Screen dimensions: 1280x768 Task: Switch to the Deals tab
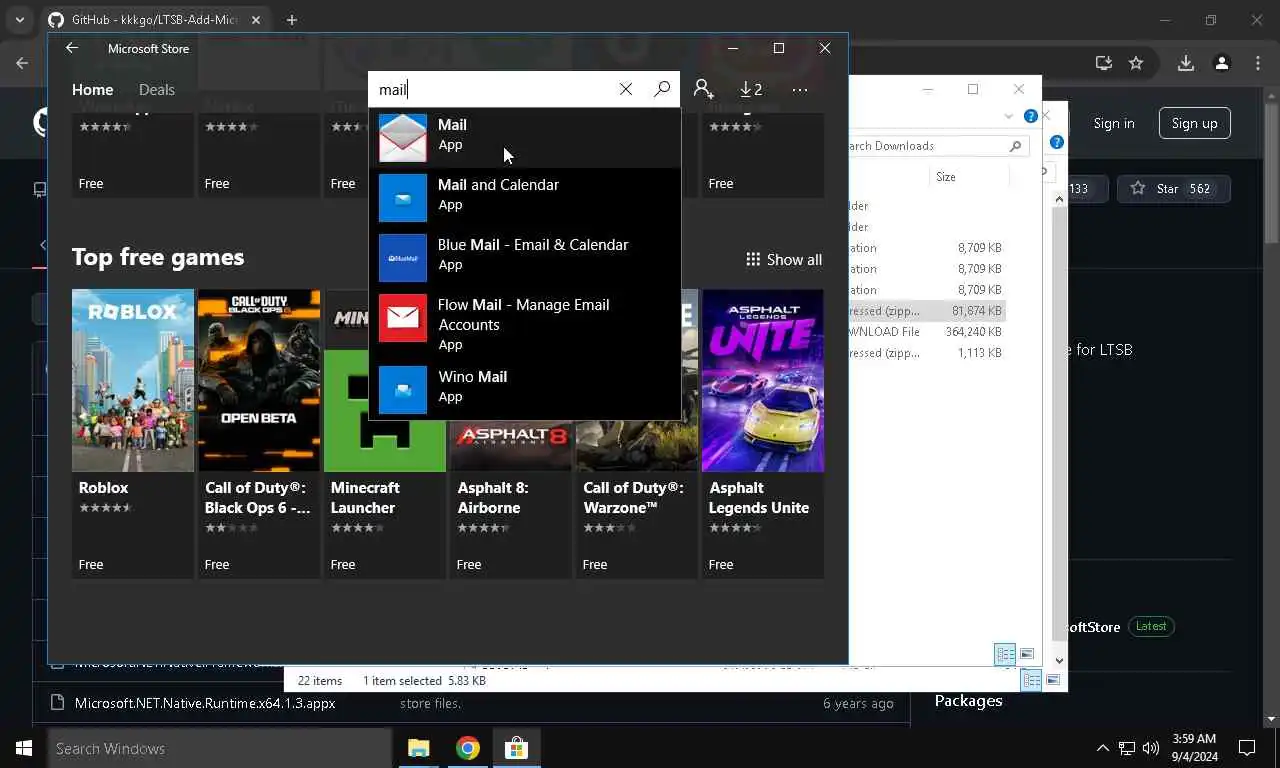tap(156, 89)
